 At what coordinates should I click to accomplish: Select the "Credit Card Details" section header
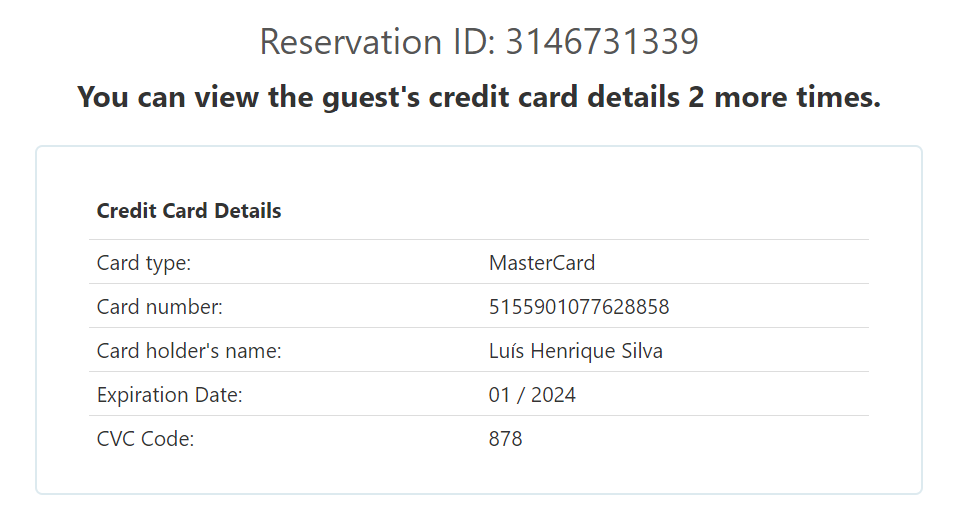click(189, 211)
